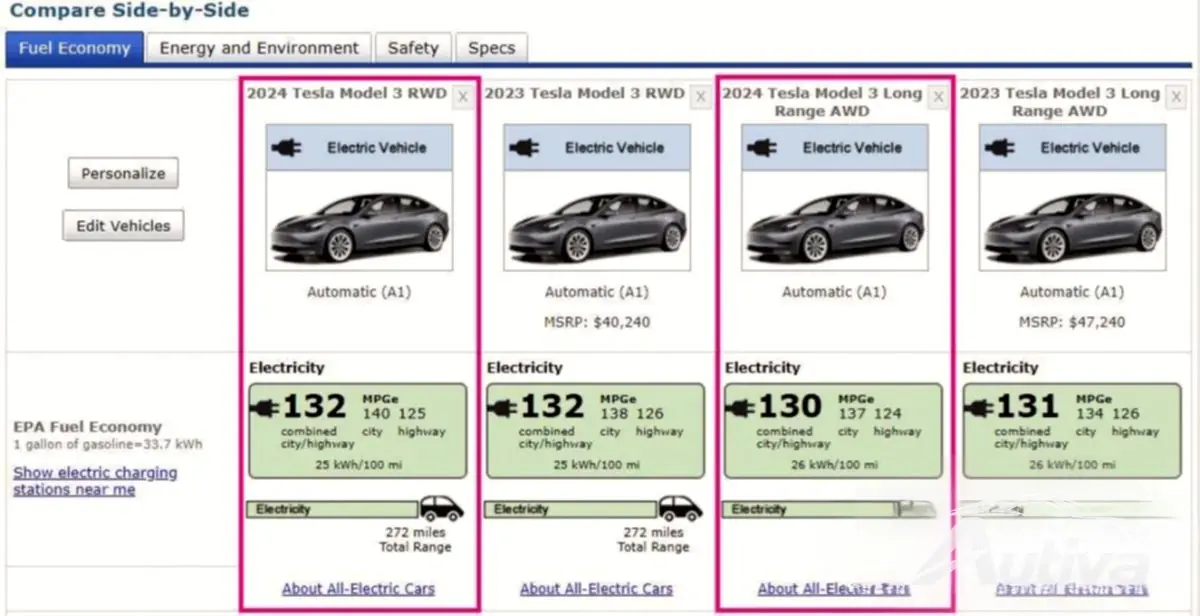Screen dimensions: 1200x616
Task: Click Electricity range bar for 2023 Model 3 RWD
Action: [570, 509]
